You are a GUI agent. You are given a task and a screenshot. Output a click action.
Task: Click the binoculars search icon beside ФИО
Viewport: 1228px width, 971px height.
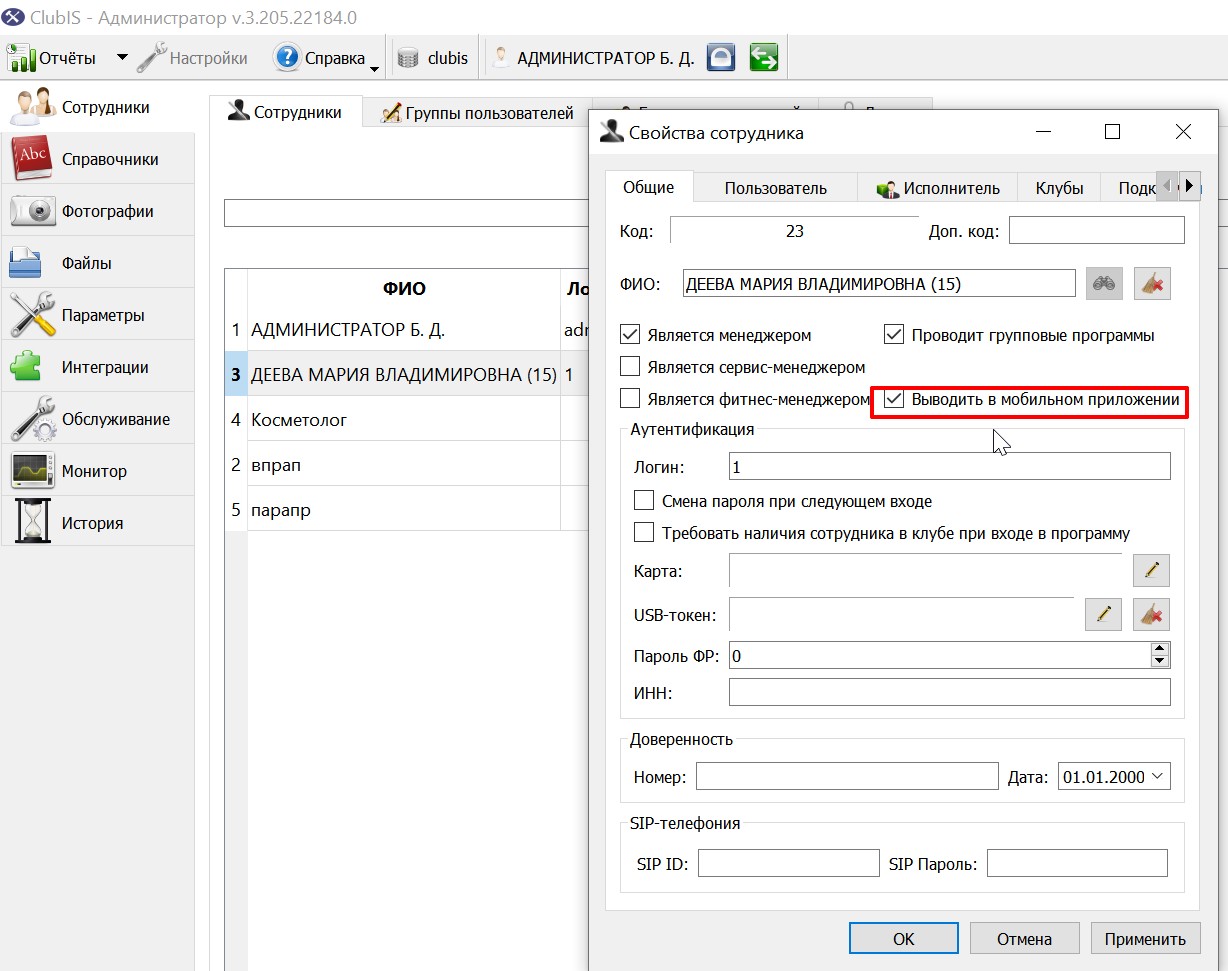[x=1104, y=284]
